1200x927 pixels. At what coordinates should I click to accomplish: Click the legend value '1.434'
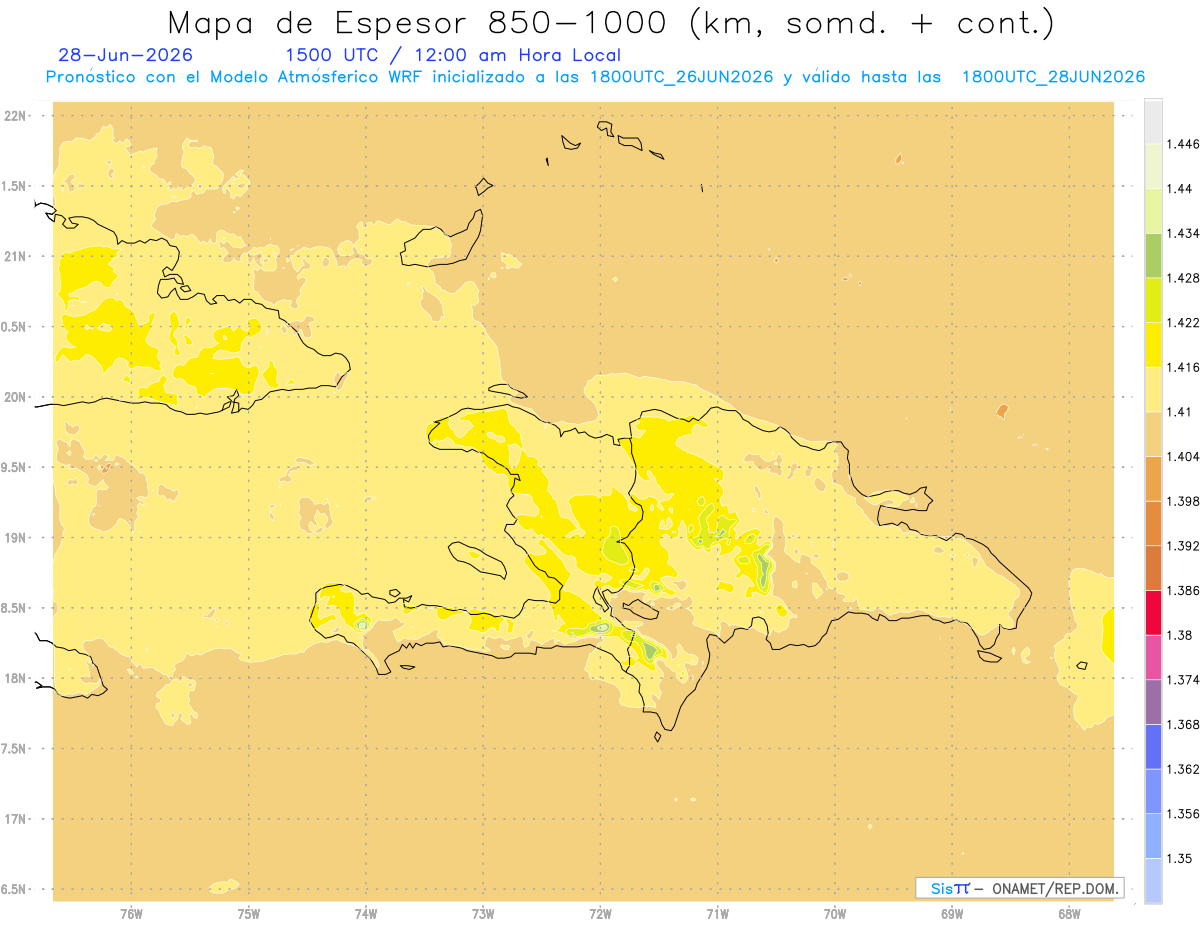pyautogui.click(x=1185, y=233)
